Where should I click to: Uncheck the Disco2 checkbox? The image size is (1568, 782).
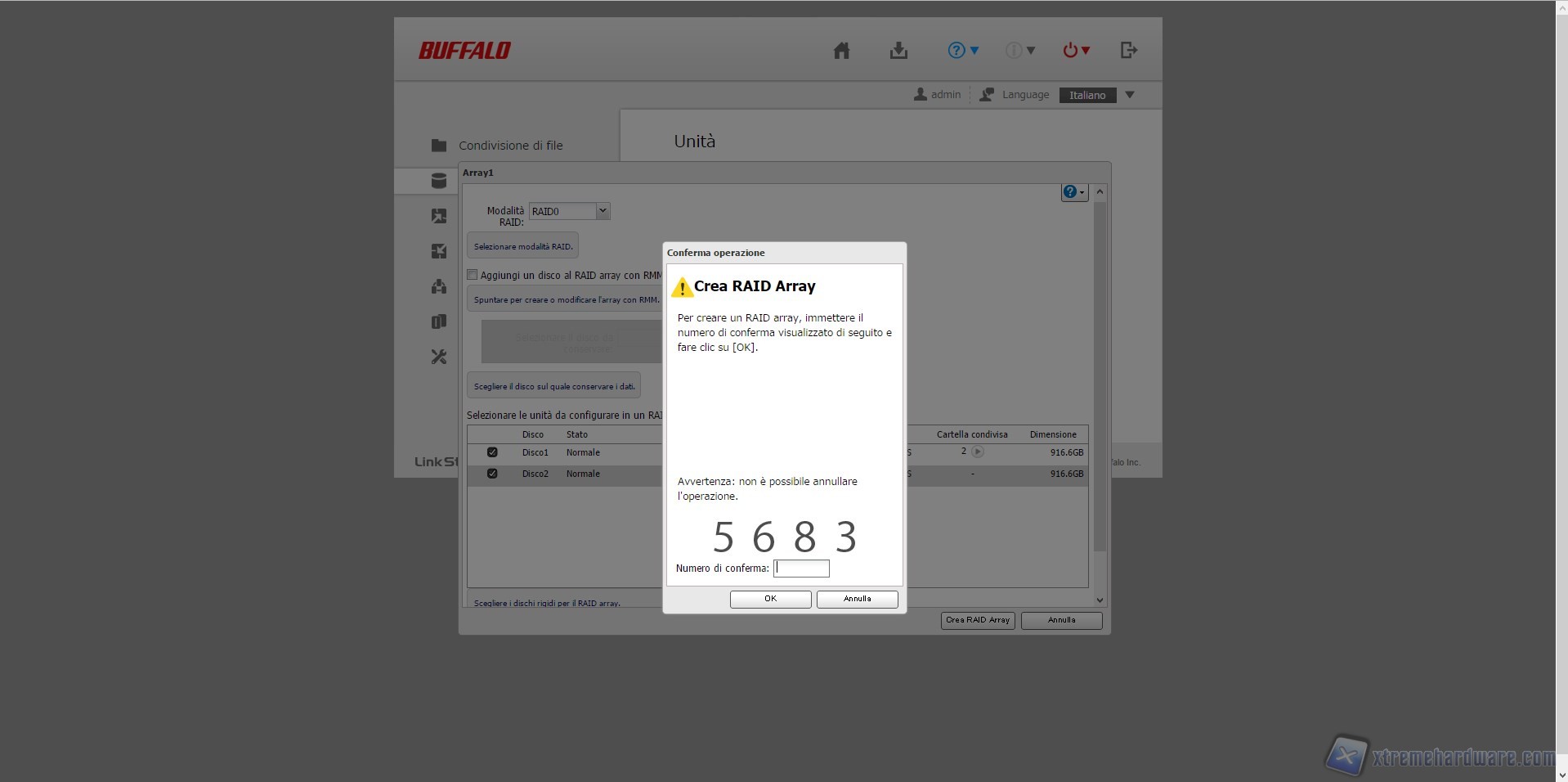click(x=492, y=474)
